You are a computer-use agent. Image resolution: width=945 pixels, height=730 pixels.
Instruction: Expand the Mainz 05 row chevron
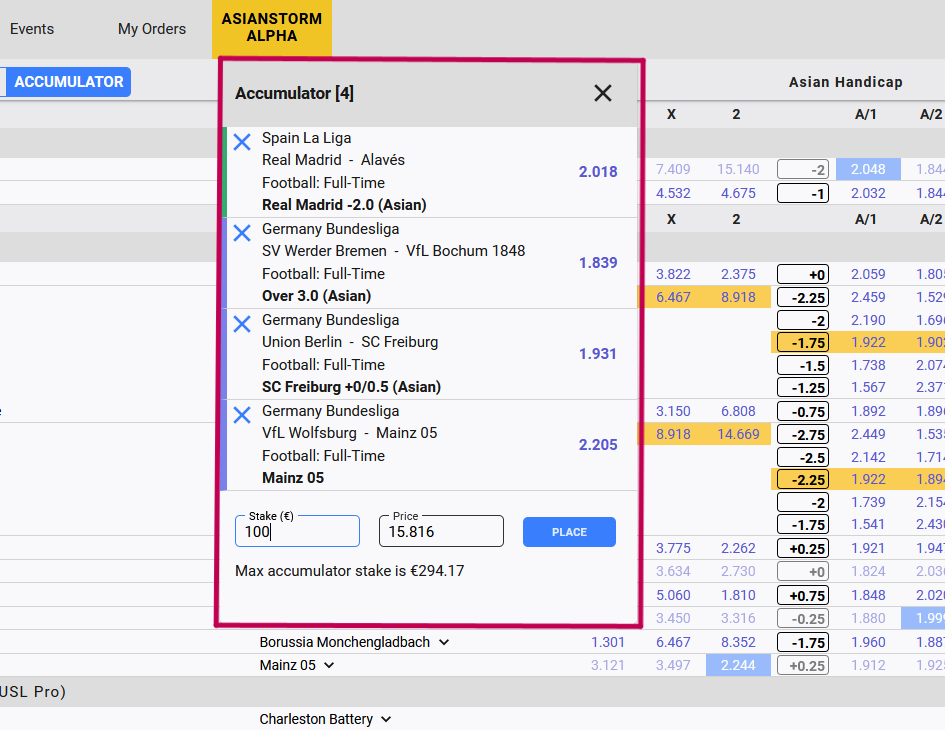coord(329,665)
